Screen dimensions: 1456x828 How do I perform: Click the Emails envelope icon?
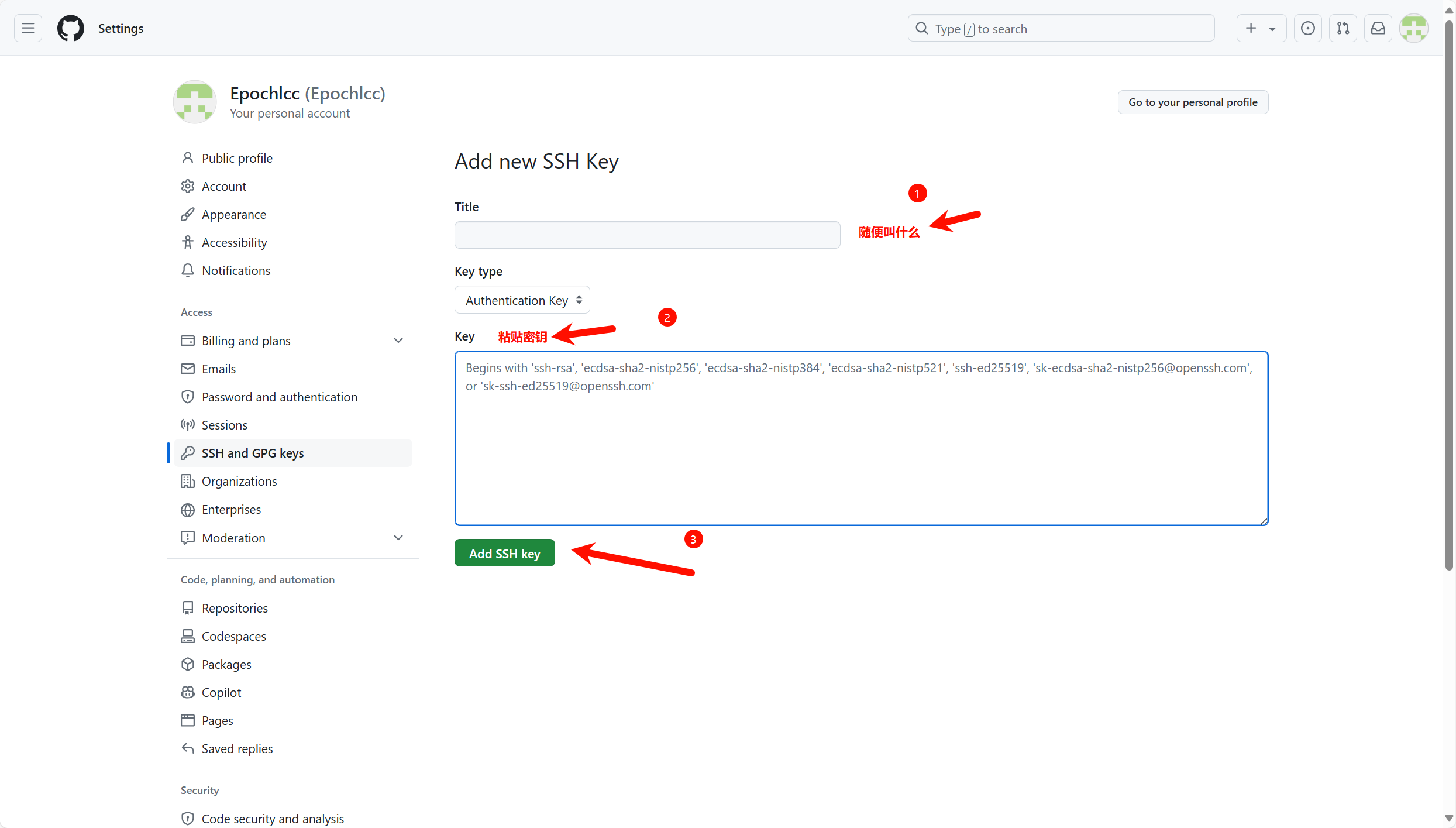pos(187,369)
